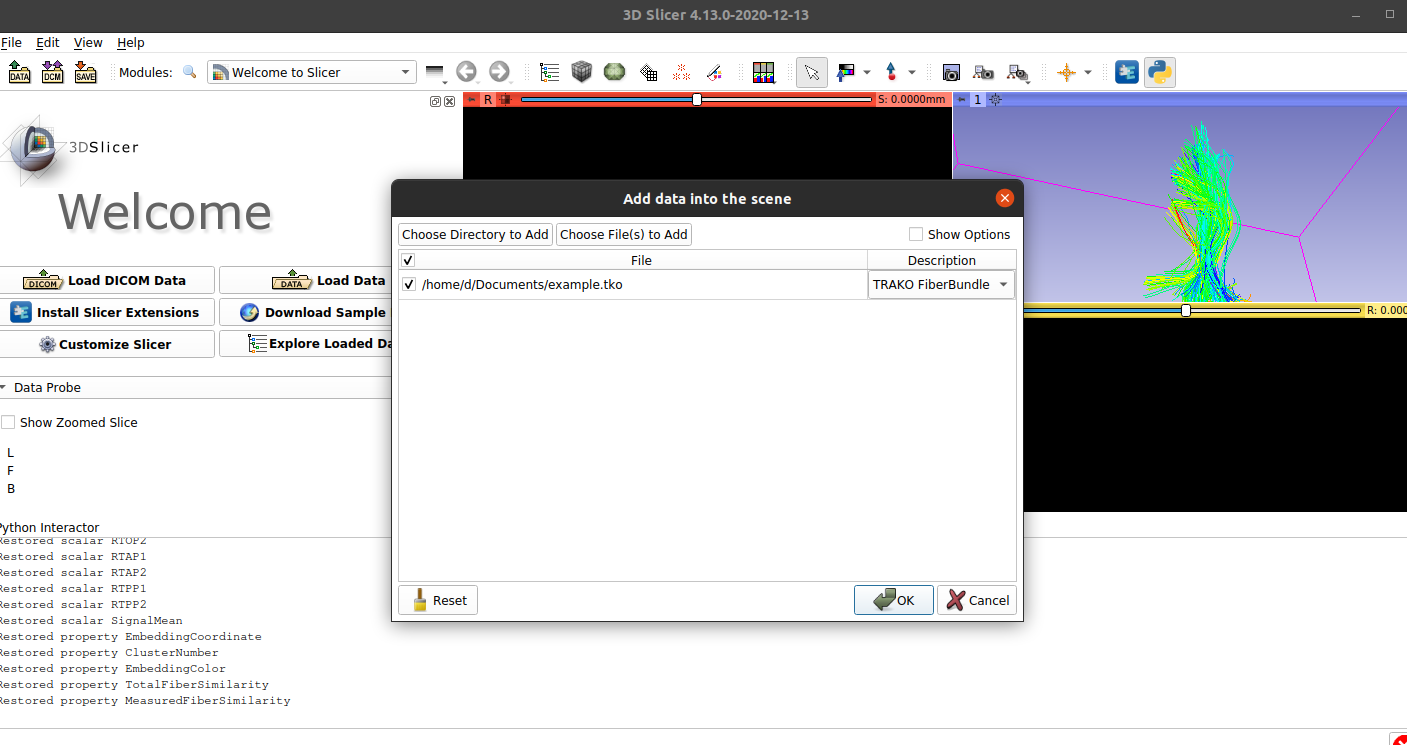Open the View menu
This screenshot has width=1407, height=745.
coord(88,42)
